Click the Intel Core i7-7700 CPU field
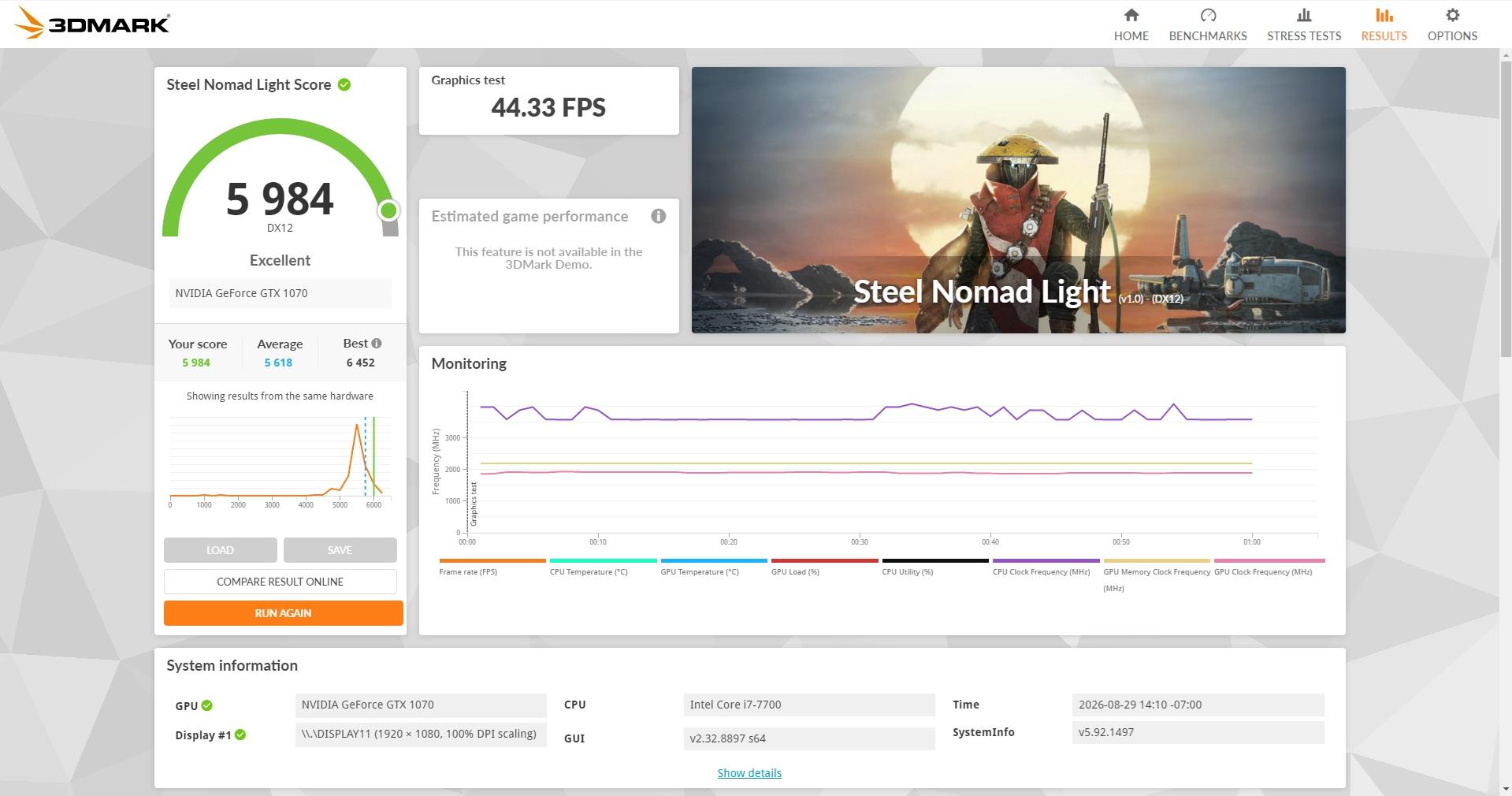The width and height of the screenshot is (1512, 796). pos(809,705)
